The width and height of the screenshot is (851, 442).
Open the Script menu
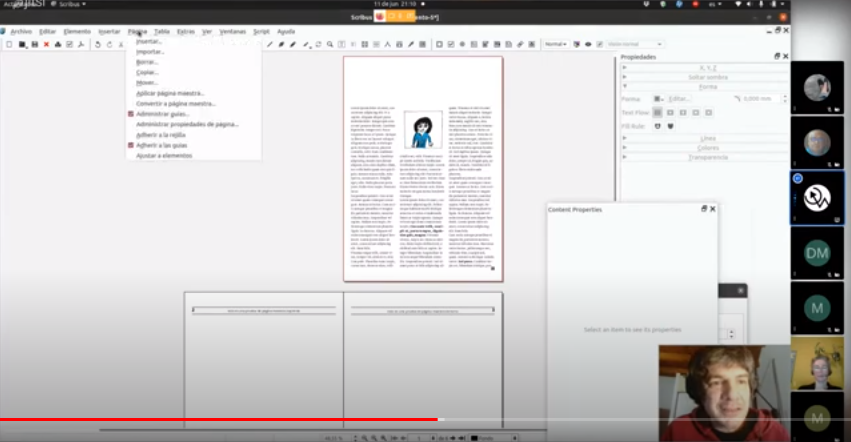coord(261,31)
